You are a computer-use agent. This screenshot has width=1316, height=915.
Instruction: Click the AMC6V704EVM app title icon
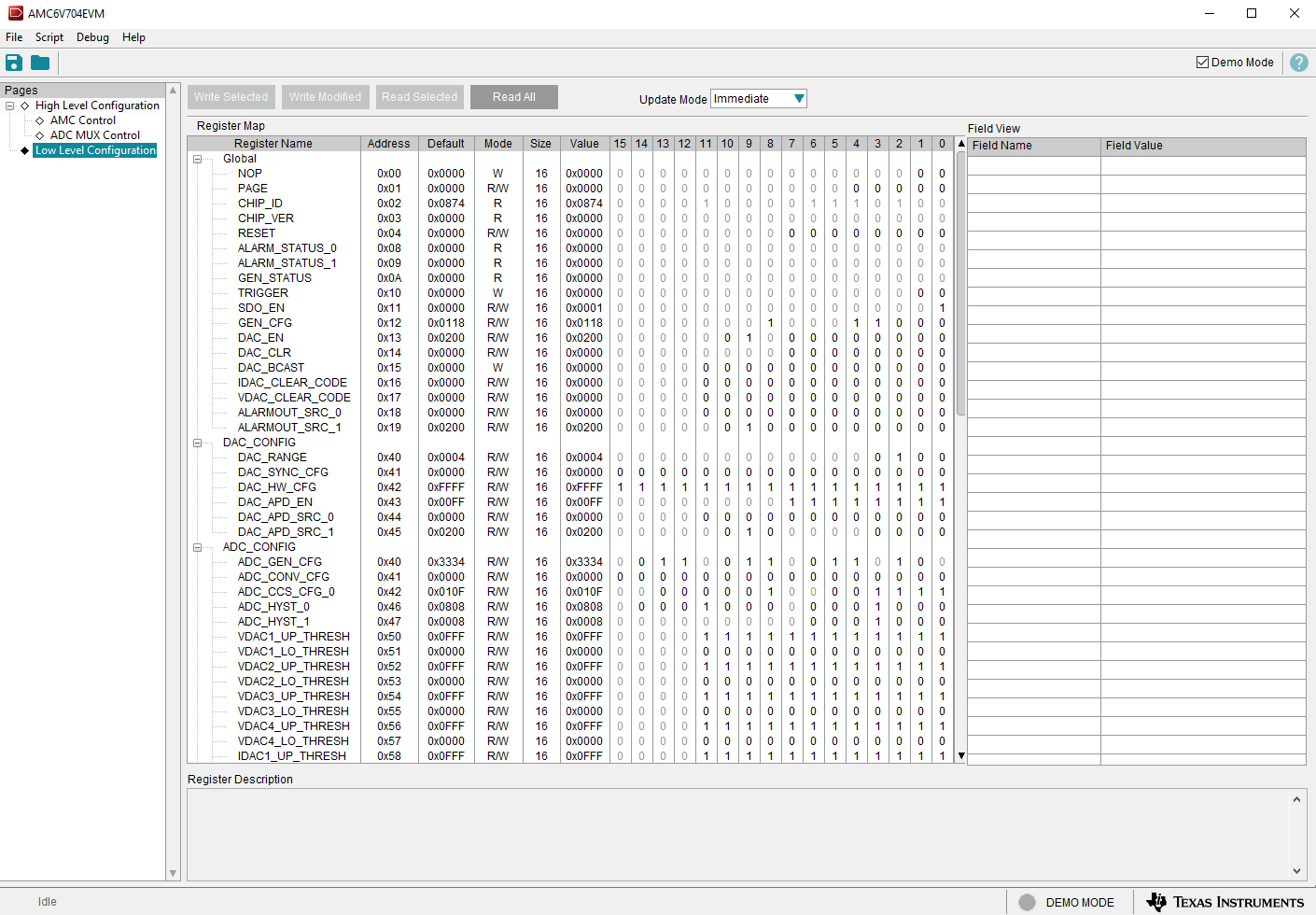tap(15, 13)
